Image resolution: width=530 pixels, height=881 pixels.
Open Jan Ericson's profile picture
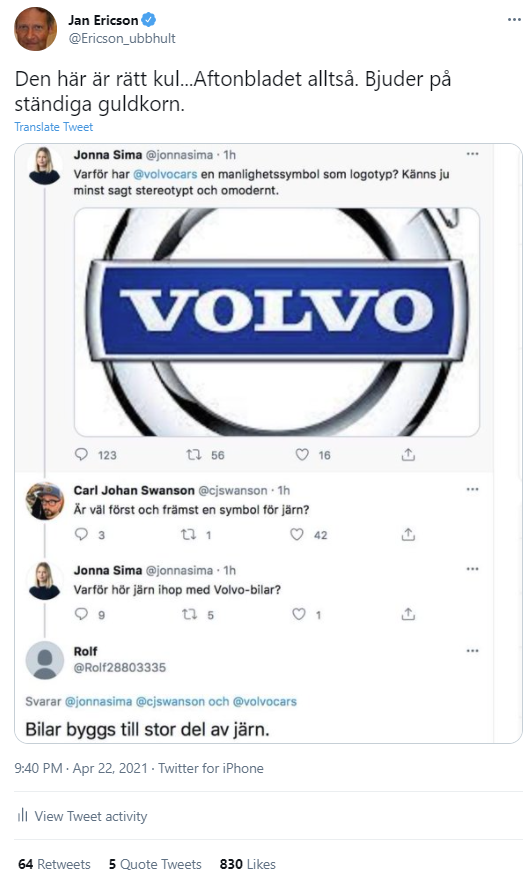click(35, 29)
